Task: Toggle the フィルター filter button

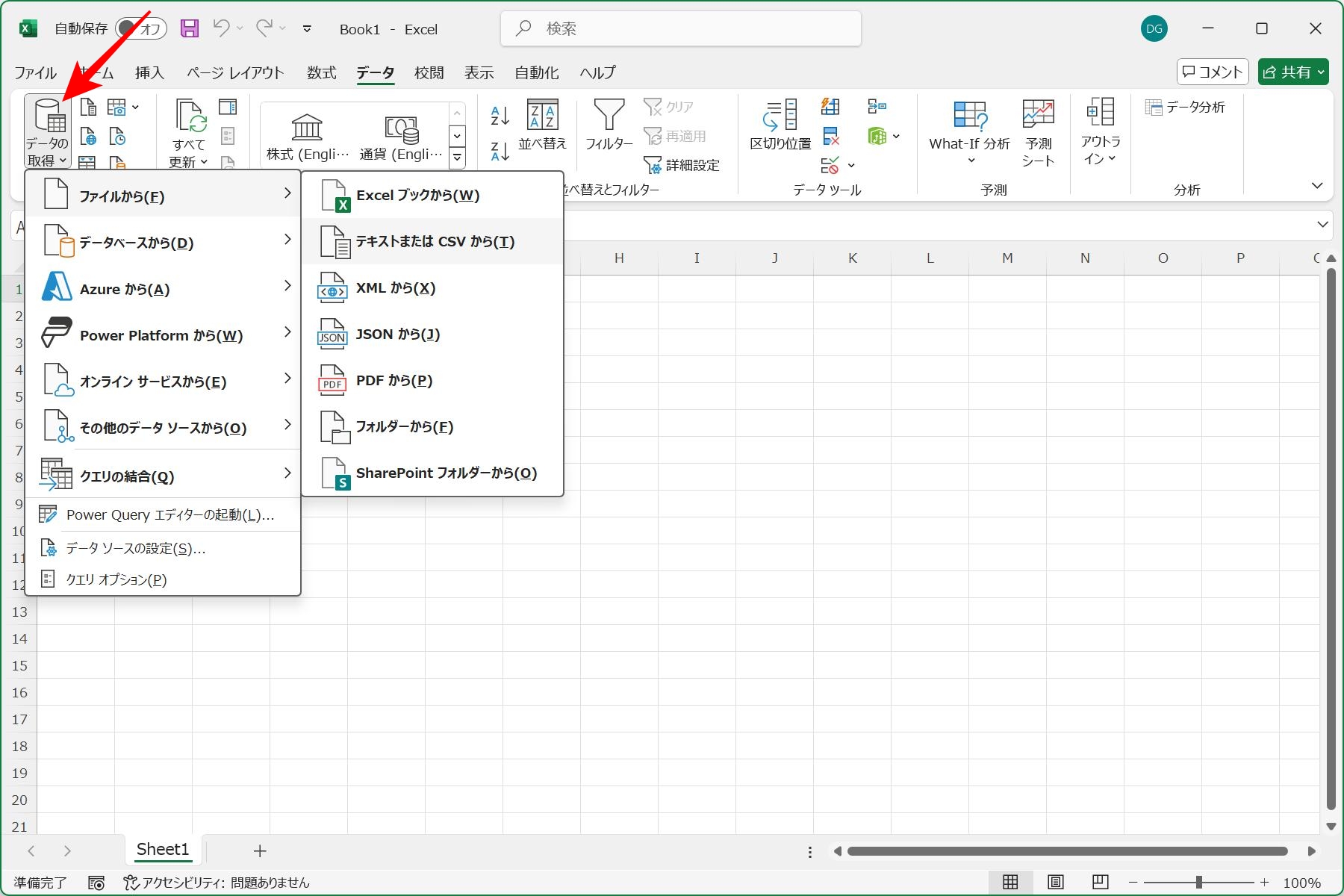Action: (609, 124)
